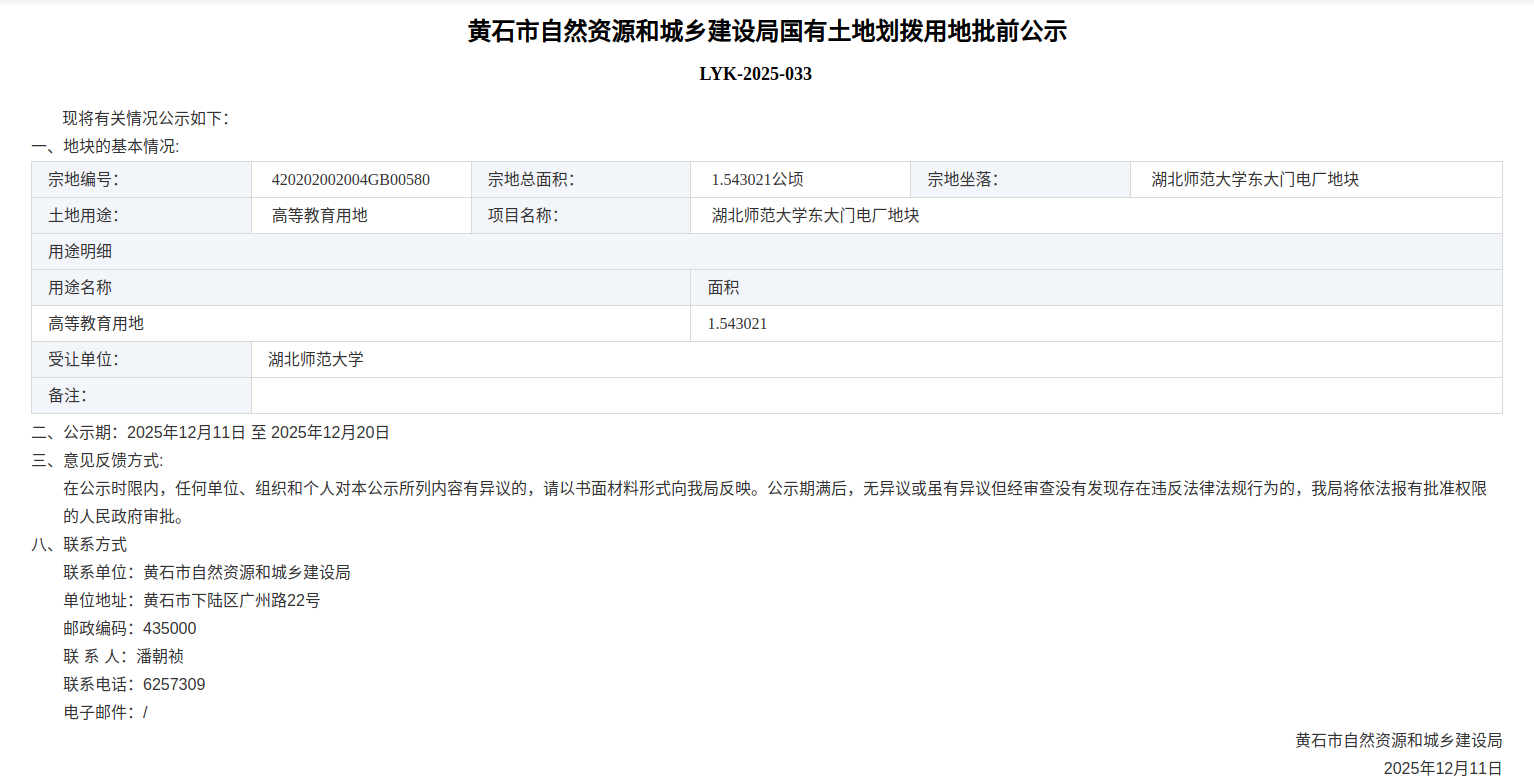The width and height of the screenshot is (1534, 779).
Task: Click the total area value 1.543021公顷
Action: click(757, 180)
